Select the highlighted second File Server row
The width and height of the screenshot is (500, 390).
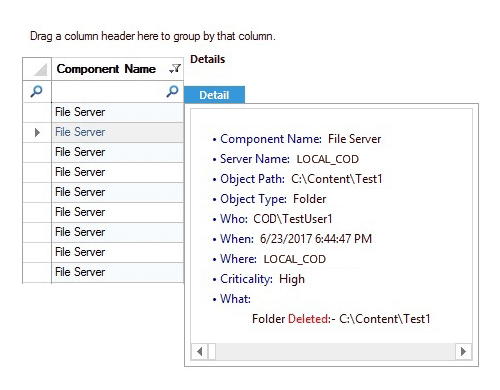click(117, 132)
